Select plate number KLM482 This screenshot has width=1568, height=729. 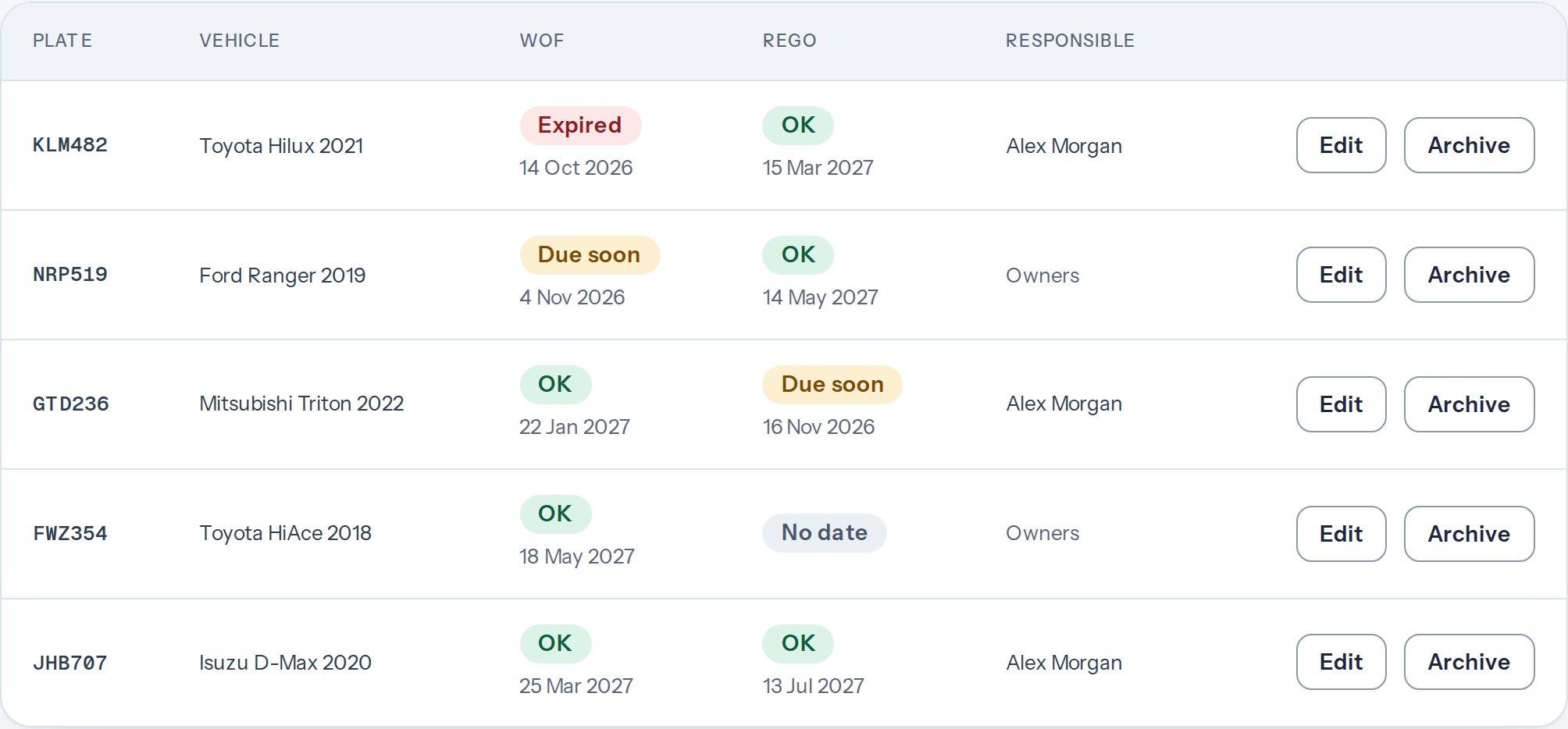point(70,145)
